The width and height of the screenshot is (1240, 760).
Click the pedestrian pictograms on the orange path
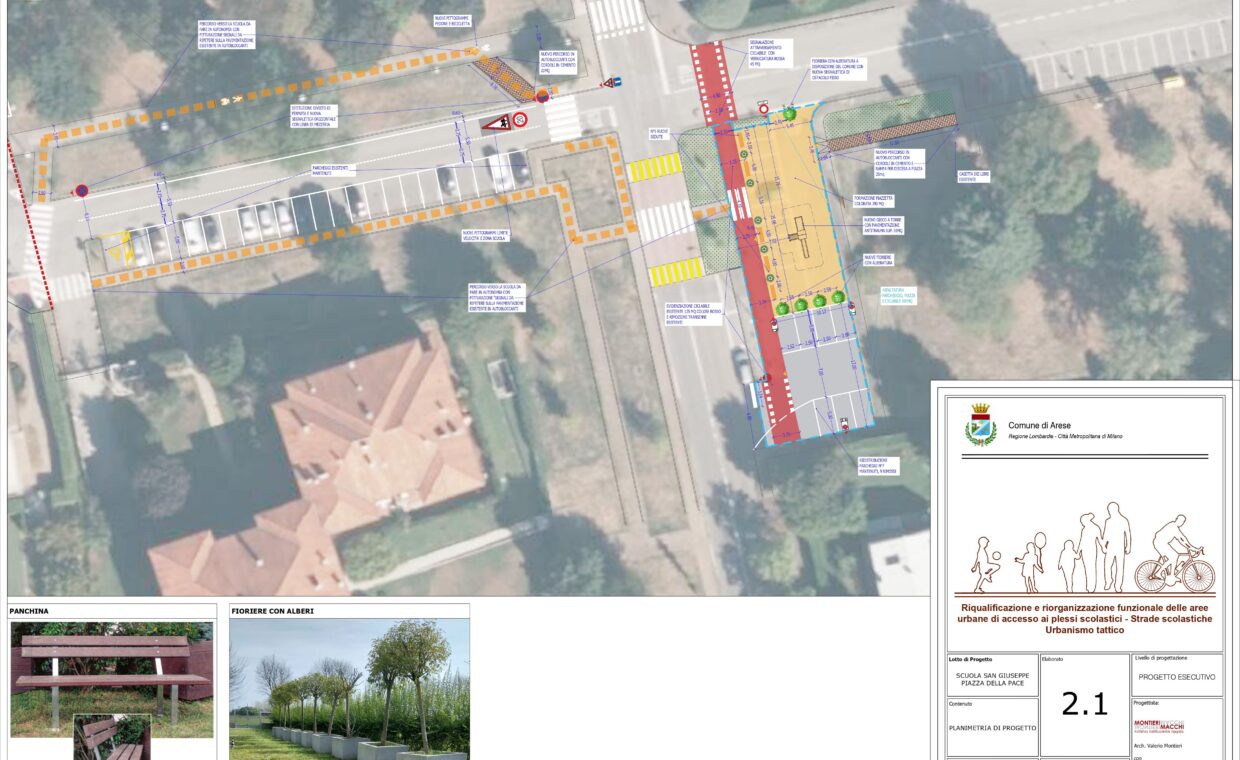[x=231, y=99]
